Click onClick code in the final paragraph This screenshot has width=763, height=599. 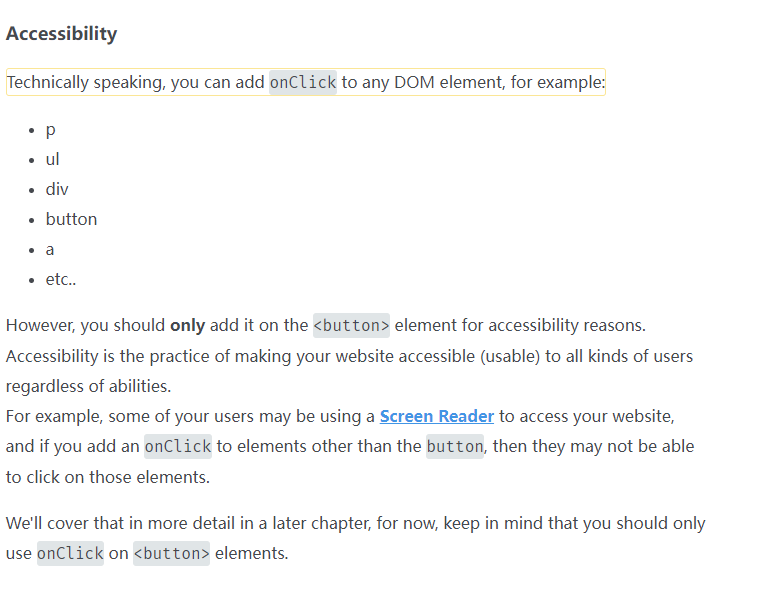tap(70, 553)
